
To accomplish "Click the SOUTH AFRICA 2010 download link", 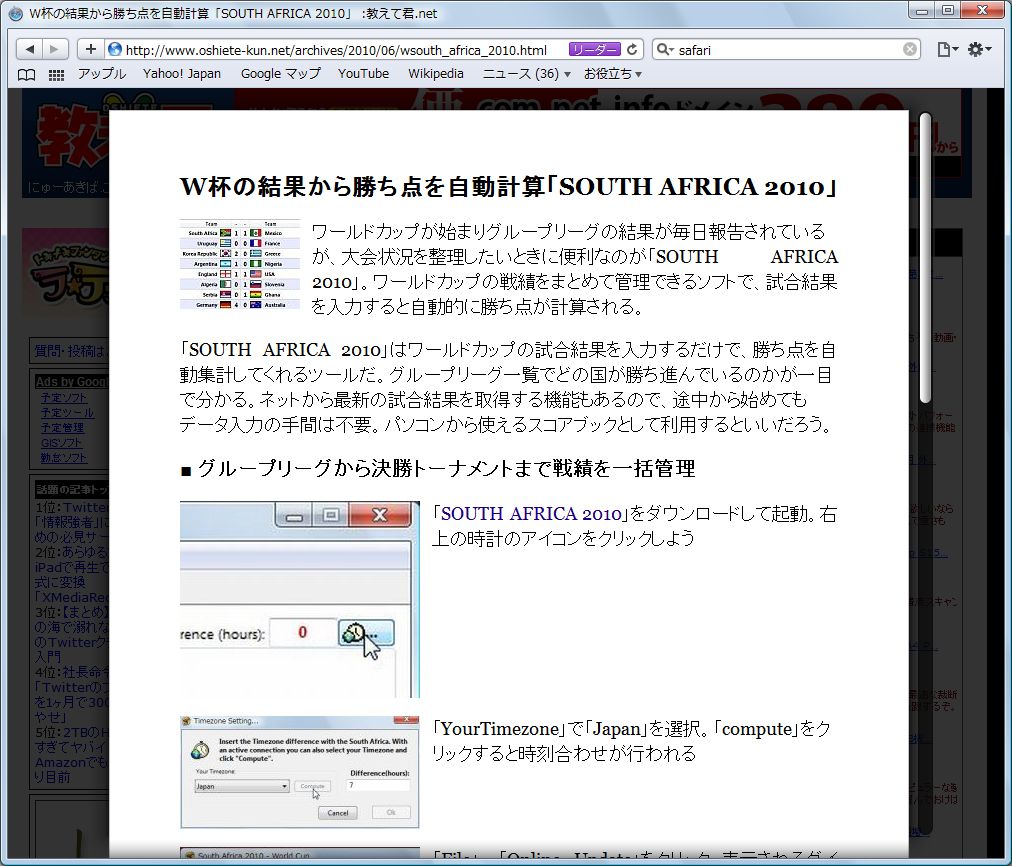I will click(x=531, y=514).
